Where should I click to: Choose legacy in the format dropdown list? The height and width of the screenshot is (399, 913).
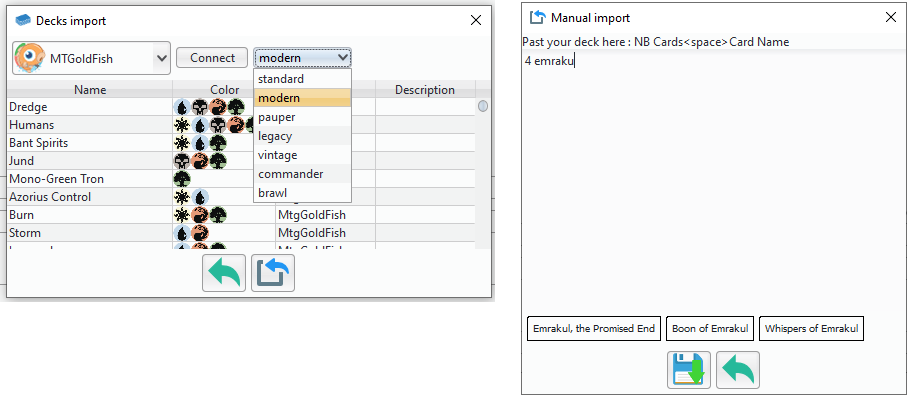tap(302, 136)
